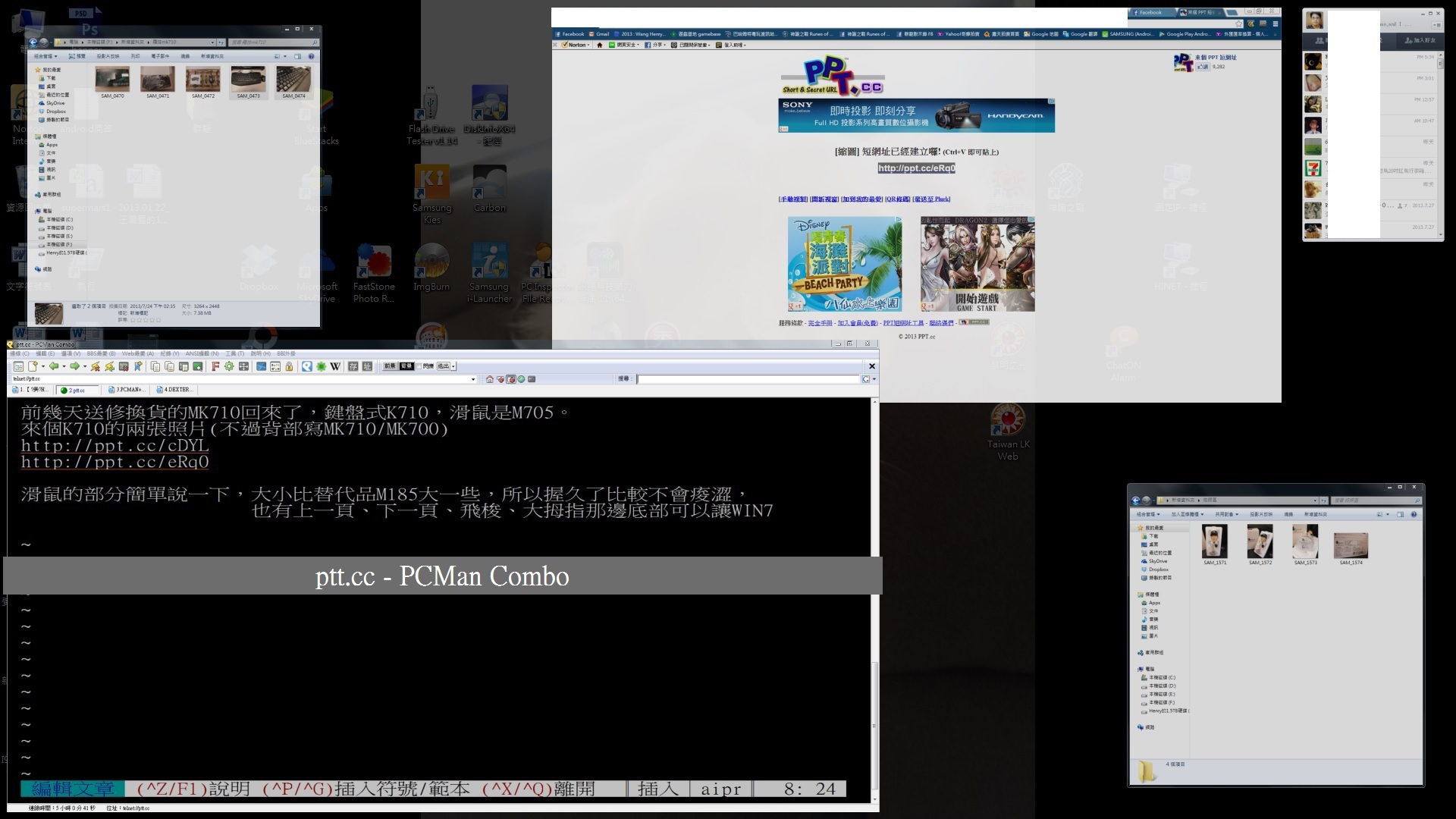Screen dimensions: 1456x819
Task: Select the SAM_1574 photo thumbnail
Action: 1351,545
